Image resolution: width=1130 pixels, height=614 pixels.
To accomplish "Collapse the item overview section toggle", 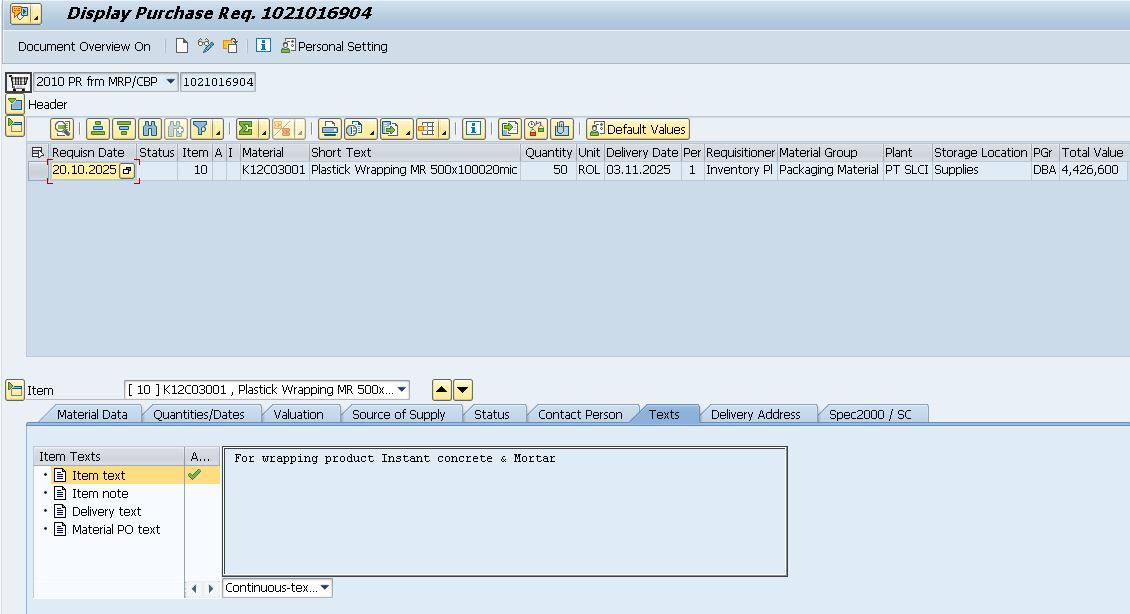I will point(15,126).
